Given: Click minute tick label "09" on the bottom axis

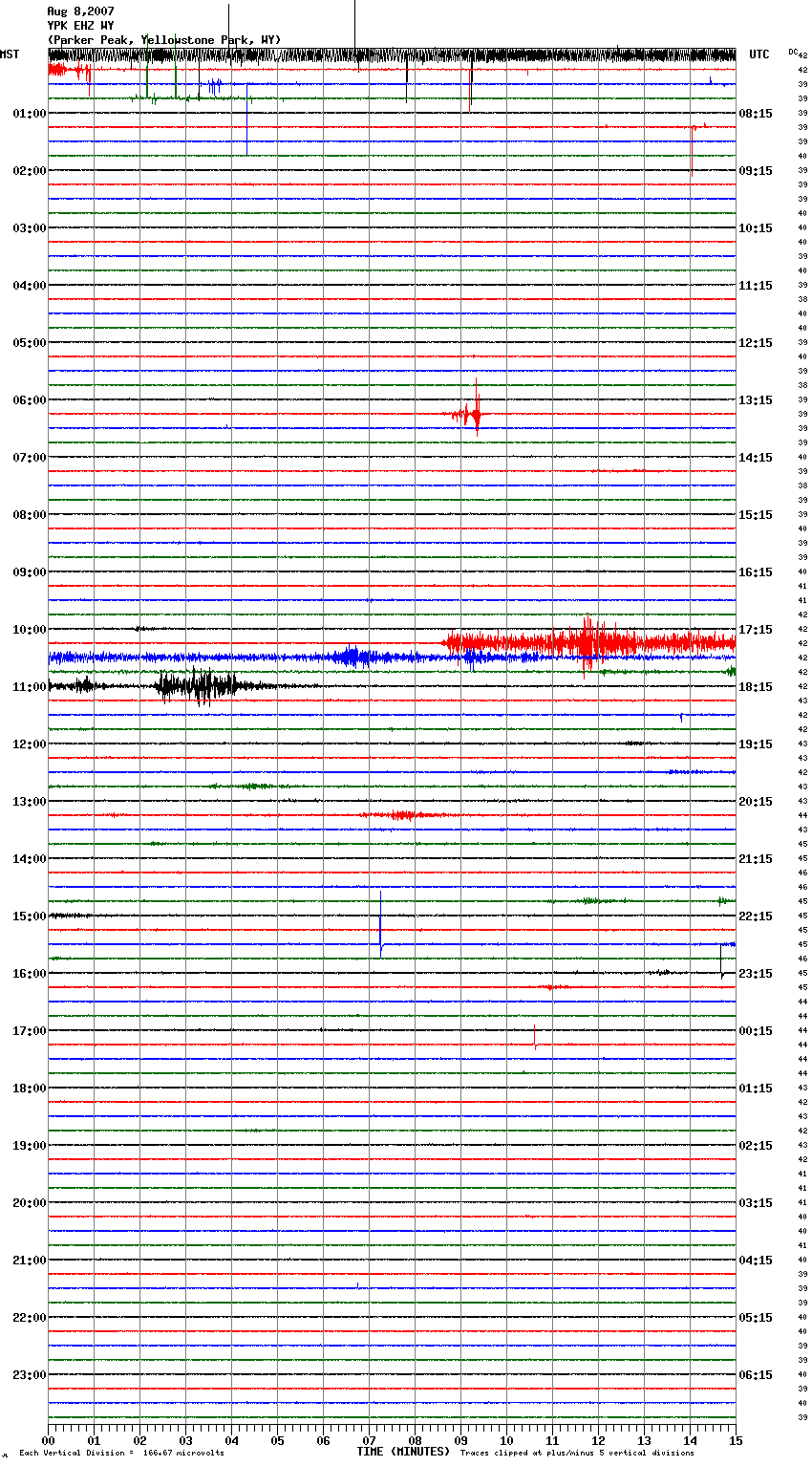Looking at the screenshot, I should point(460,1441).
